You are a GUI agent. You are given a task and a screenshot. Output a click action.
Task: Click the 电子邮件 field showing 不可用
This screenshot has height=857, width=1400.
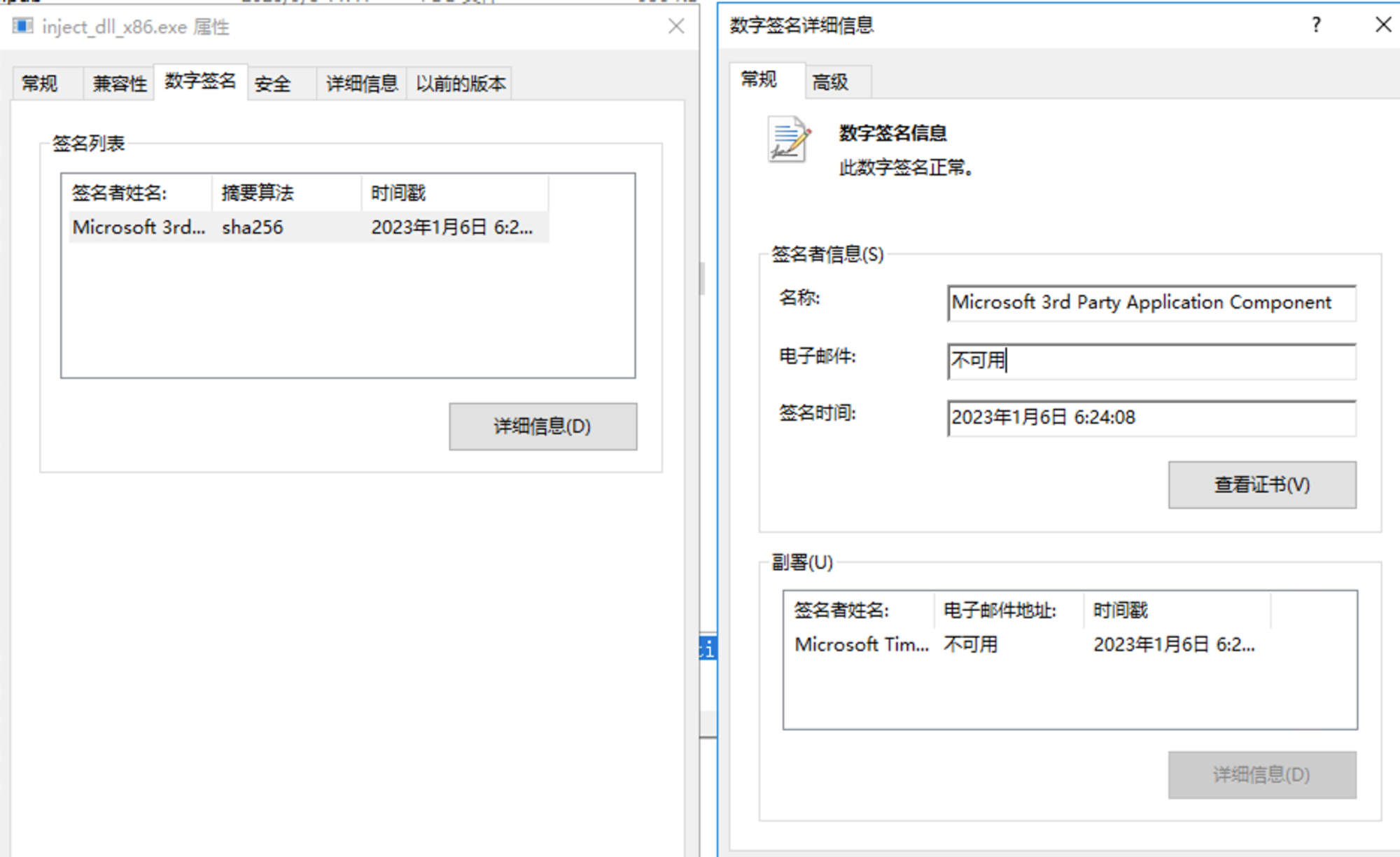click(1151, 361)
